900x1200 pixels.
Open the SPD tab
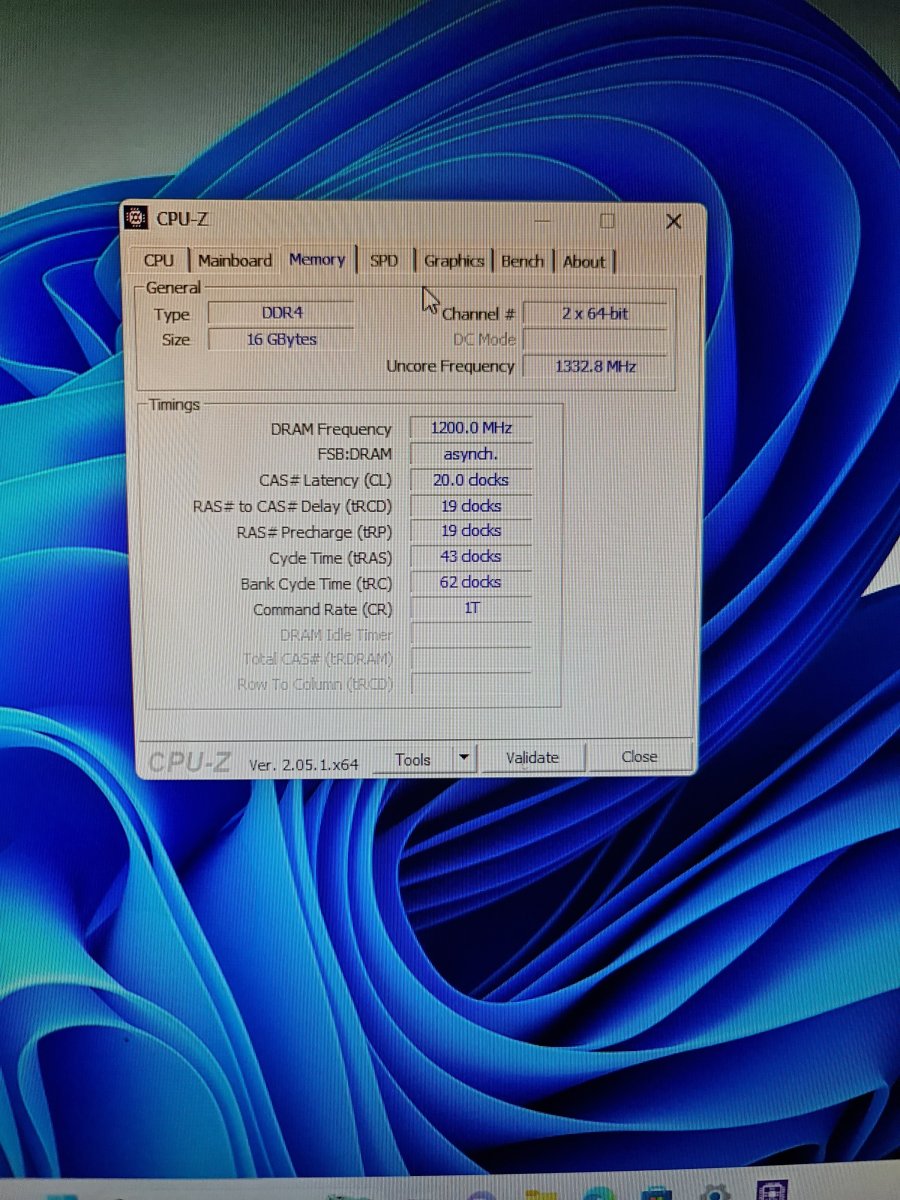click(384, 260)
